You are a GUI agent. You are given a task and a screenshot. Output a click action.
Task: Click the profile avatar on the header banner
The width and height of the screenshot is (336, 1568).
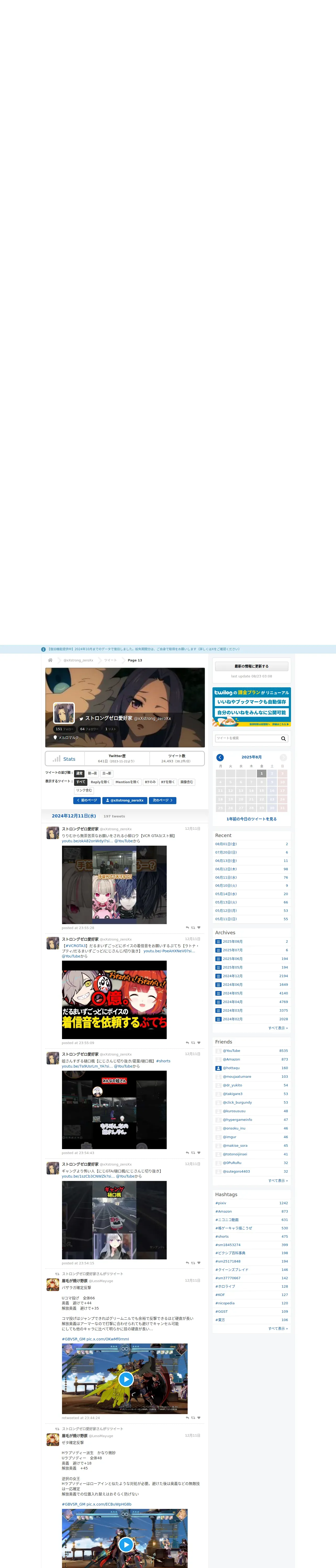[x=64, y=713]
